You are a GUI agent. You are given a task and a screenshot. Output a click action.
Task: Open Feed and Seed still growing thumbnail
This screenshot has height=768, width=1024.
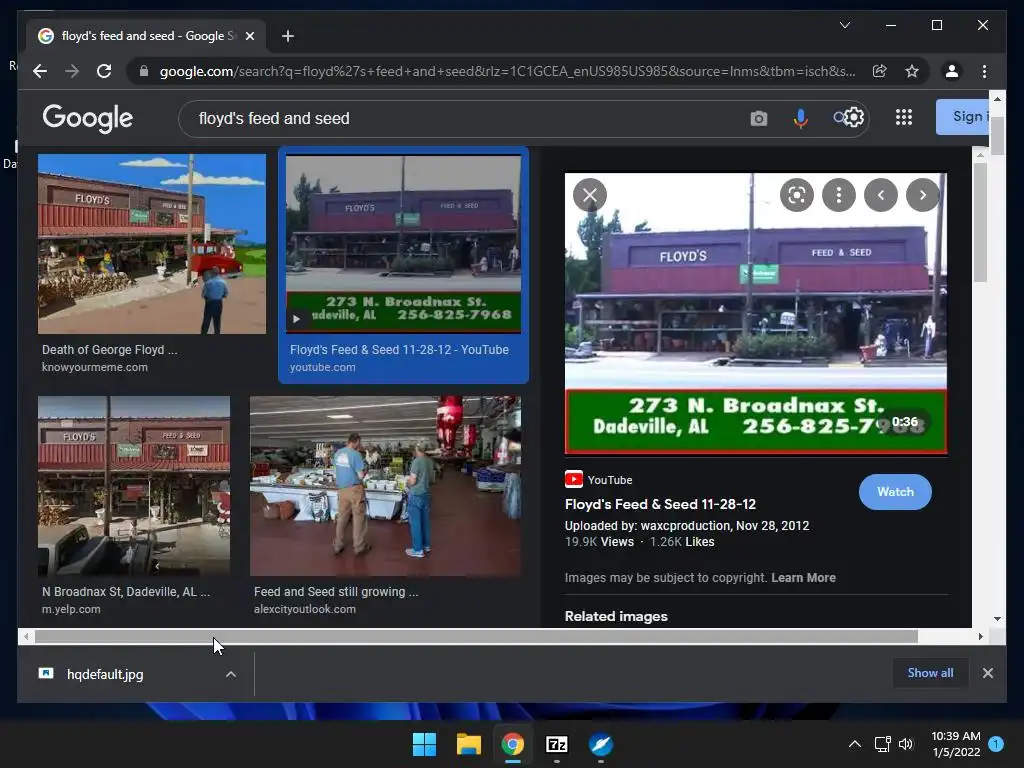point(385,486)
